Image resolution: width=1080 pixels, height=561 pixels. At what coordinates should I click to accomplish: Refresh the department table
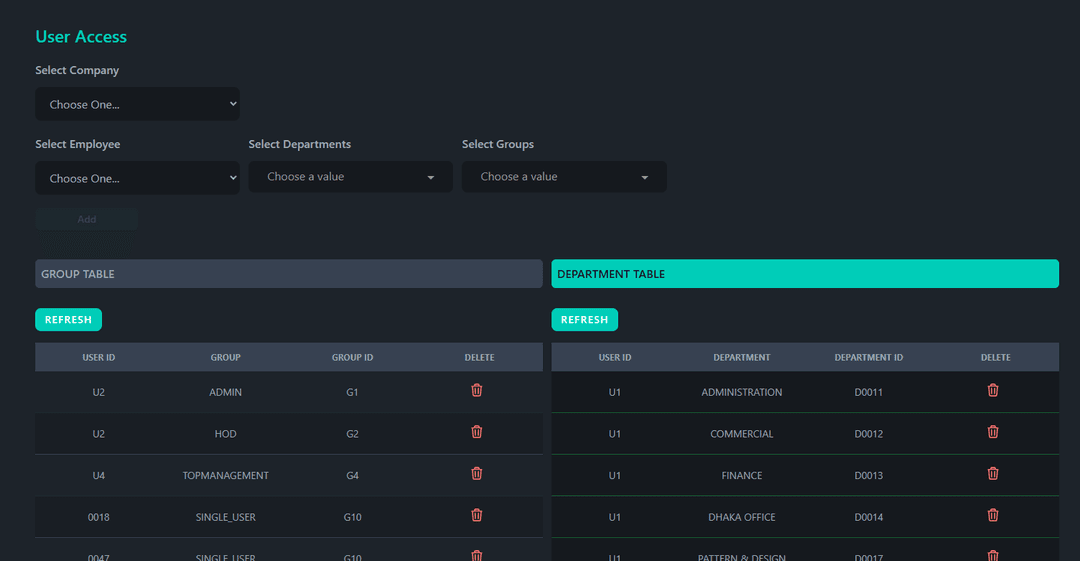584,320
